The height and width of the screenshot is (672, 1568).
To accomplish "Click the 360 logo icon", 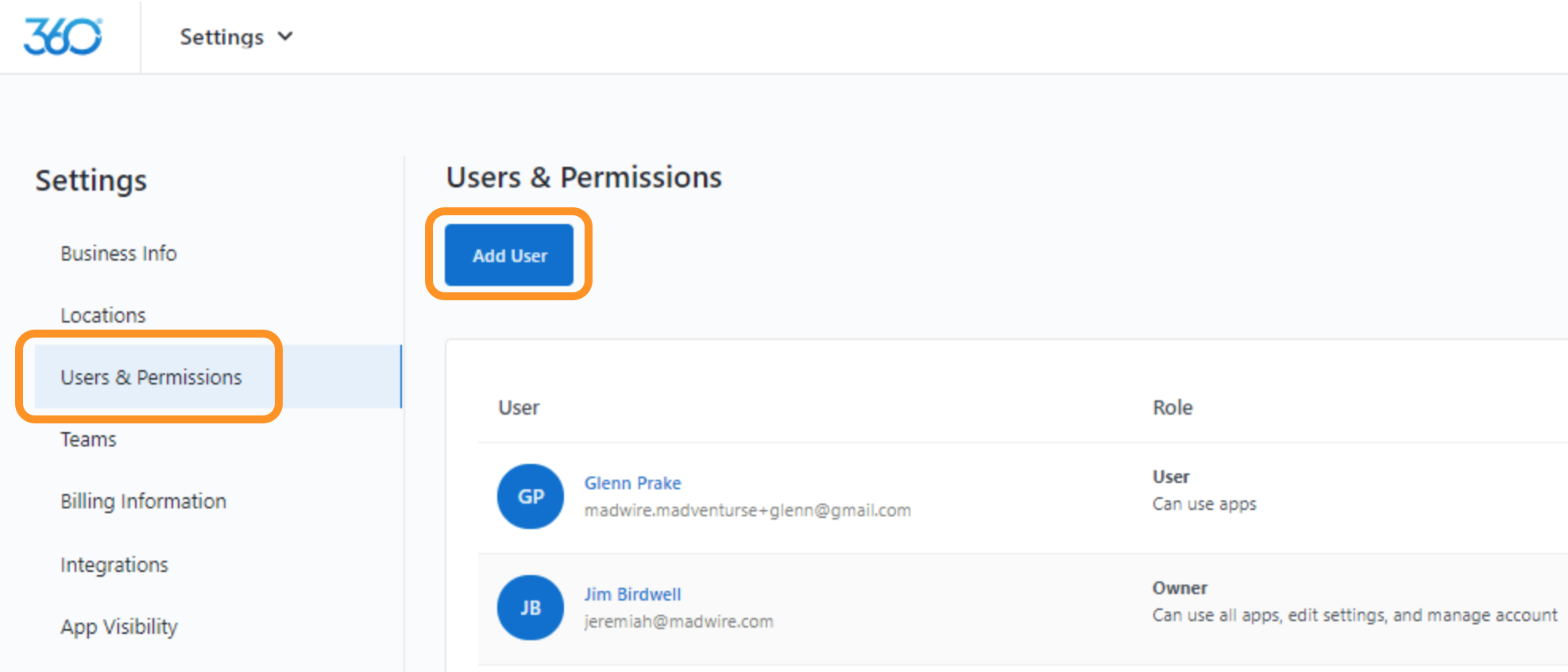I will 63,37.
